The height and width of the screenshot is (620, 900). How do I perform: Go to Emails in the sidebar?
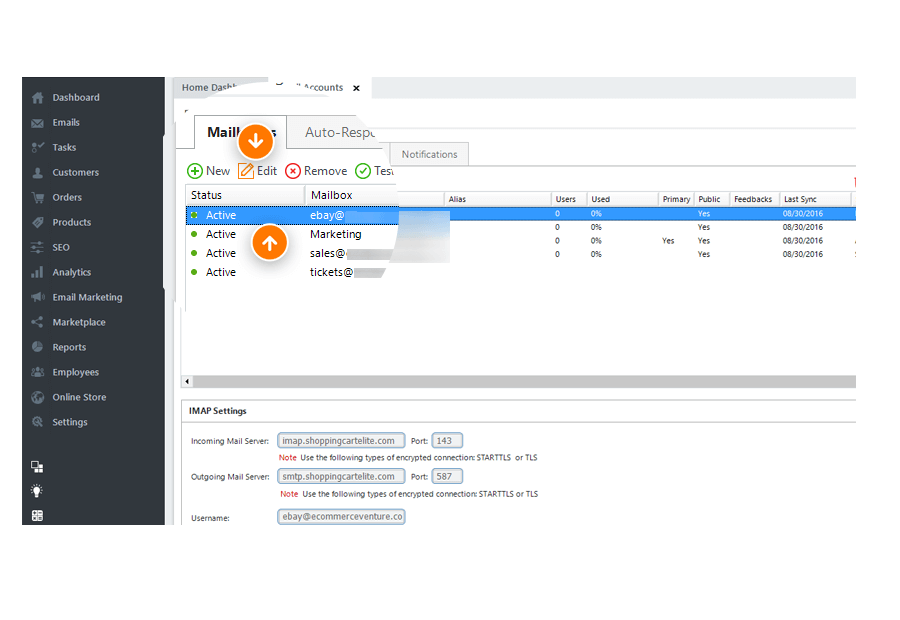(66, 122)
